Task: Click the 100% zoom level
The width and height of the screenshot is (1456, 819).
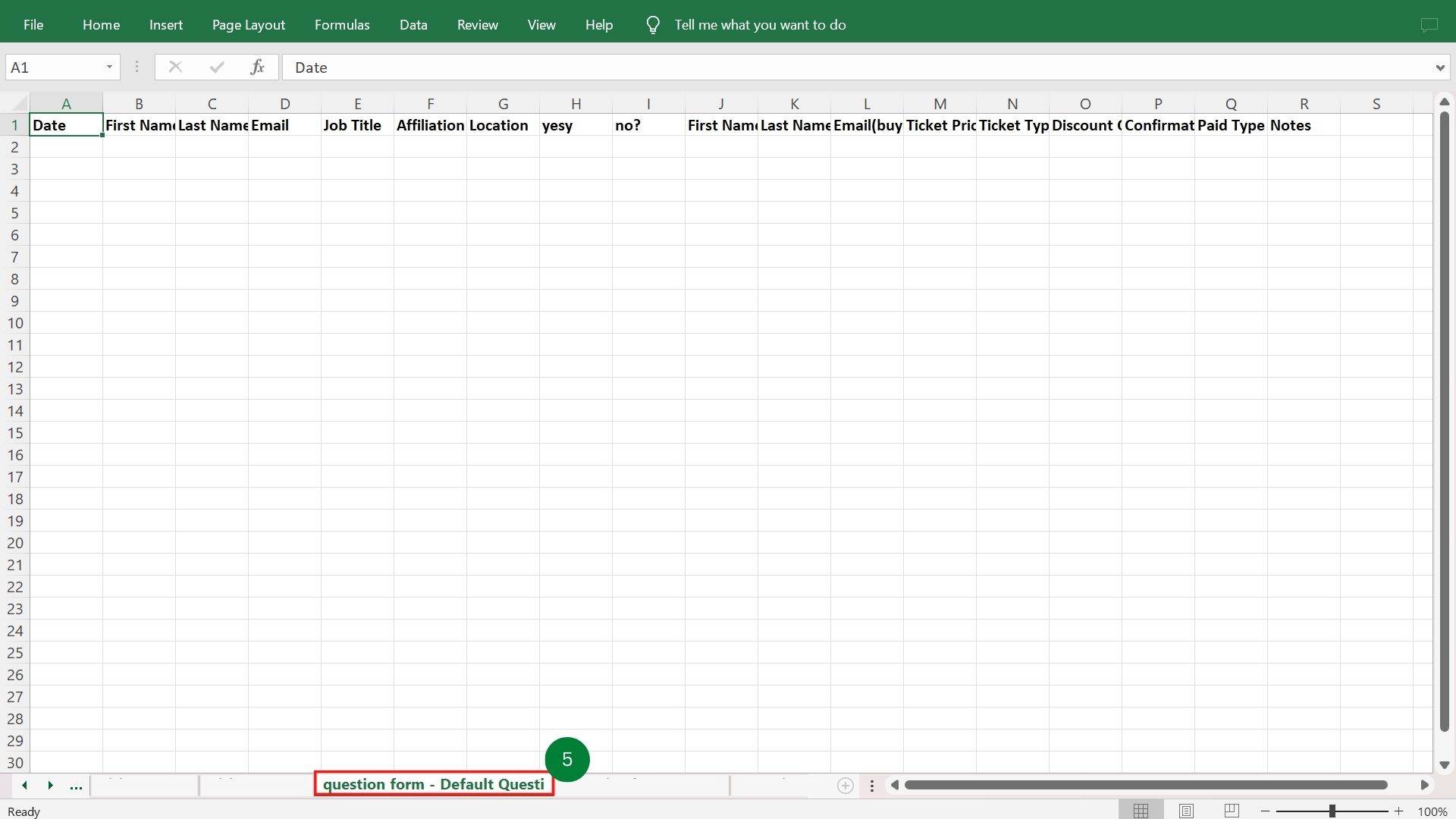Action: pyautogui.click(x=1432, y=811)
